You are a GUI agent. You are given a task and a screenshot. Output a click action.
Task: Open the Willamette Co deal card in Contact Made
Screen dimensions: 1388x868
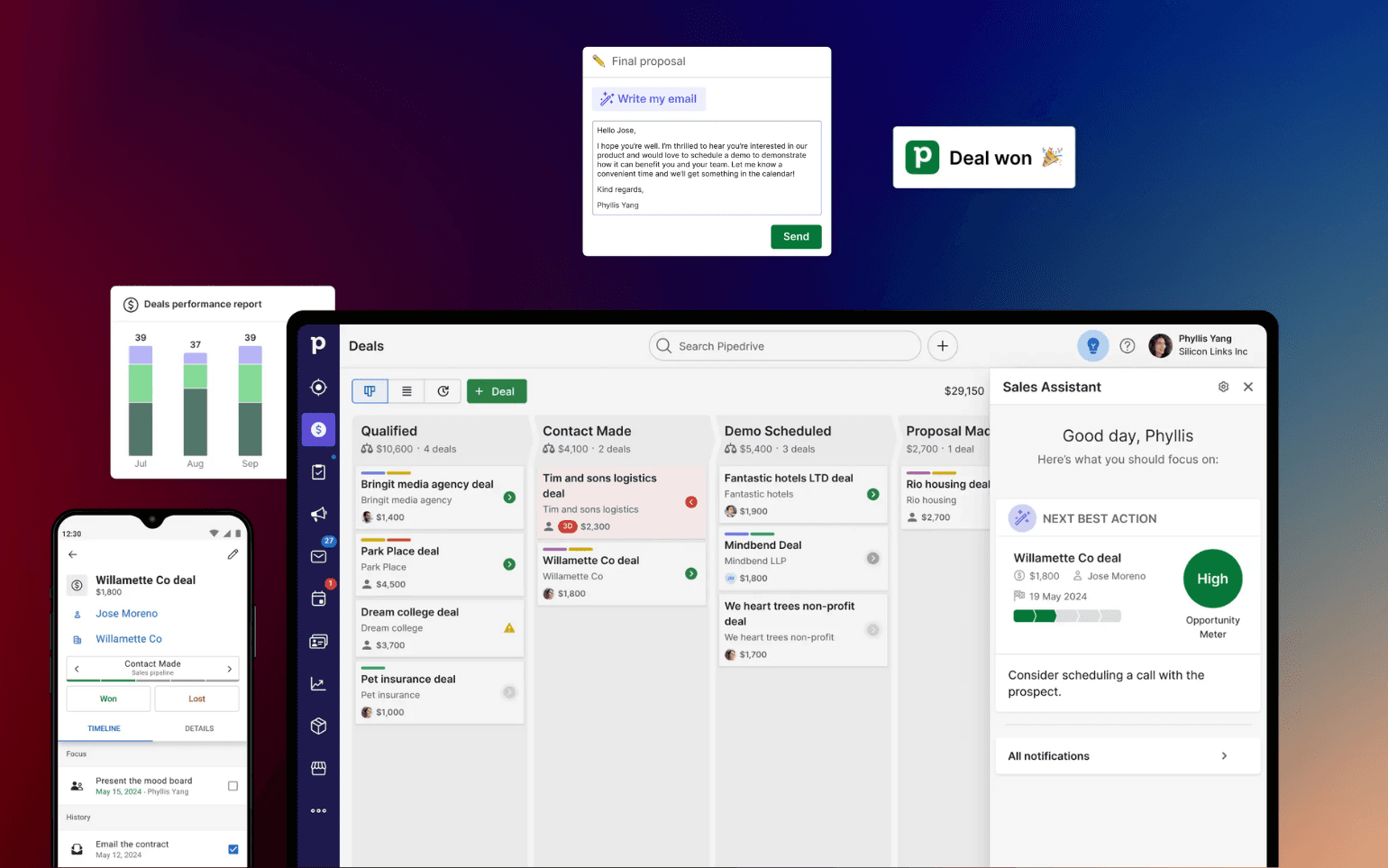point(621,575)
